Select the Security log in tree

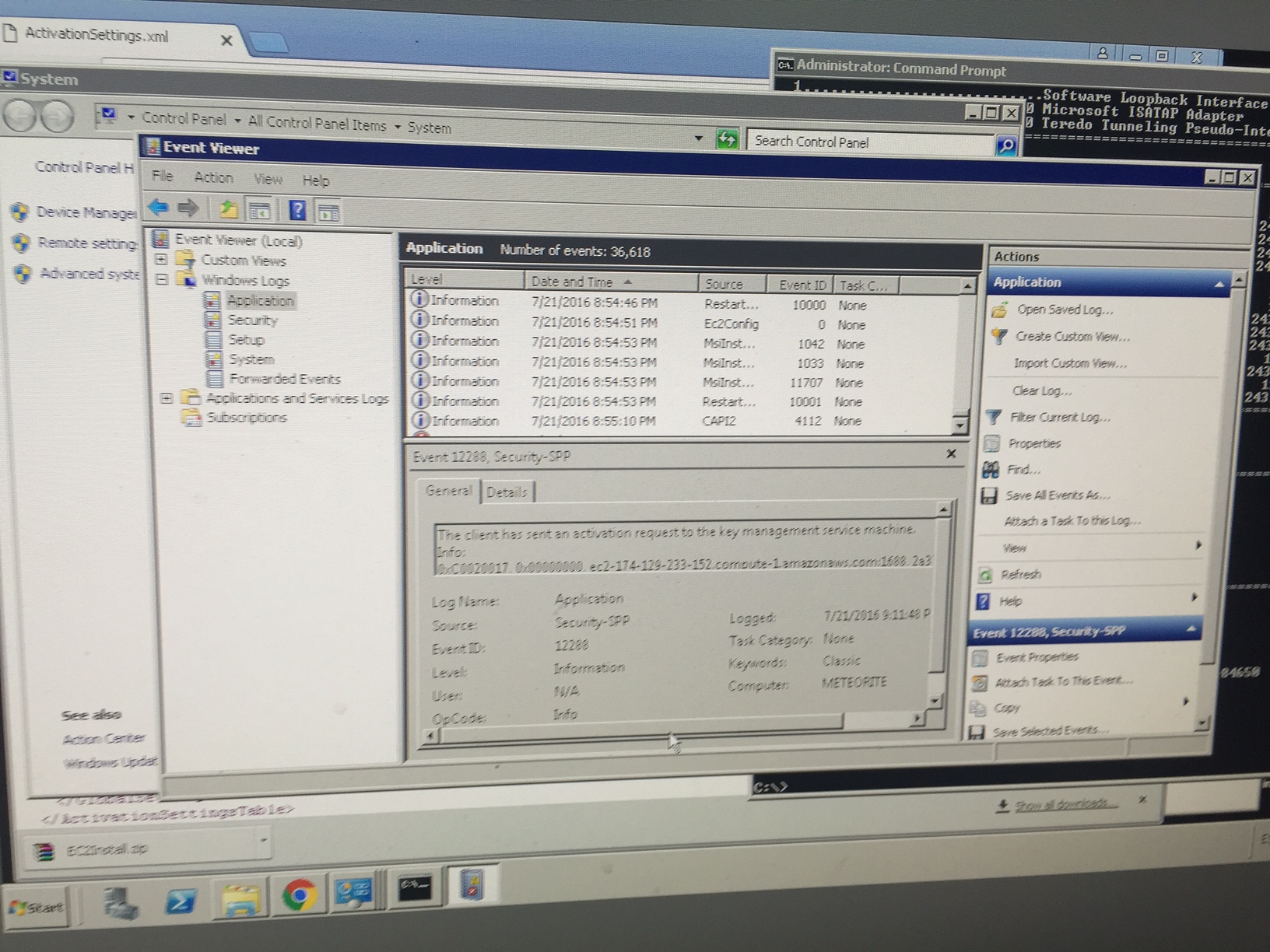(252, 320)
